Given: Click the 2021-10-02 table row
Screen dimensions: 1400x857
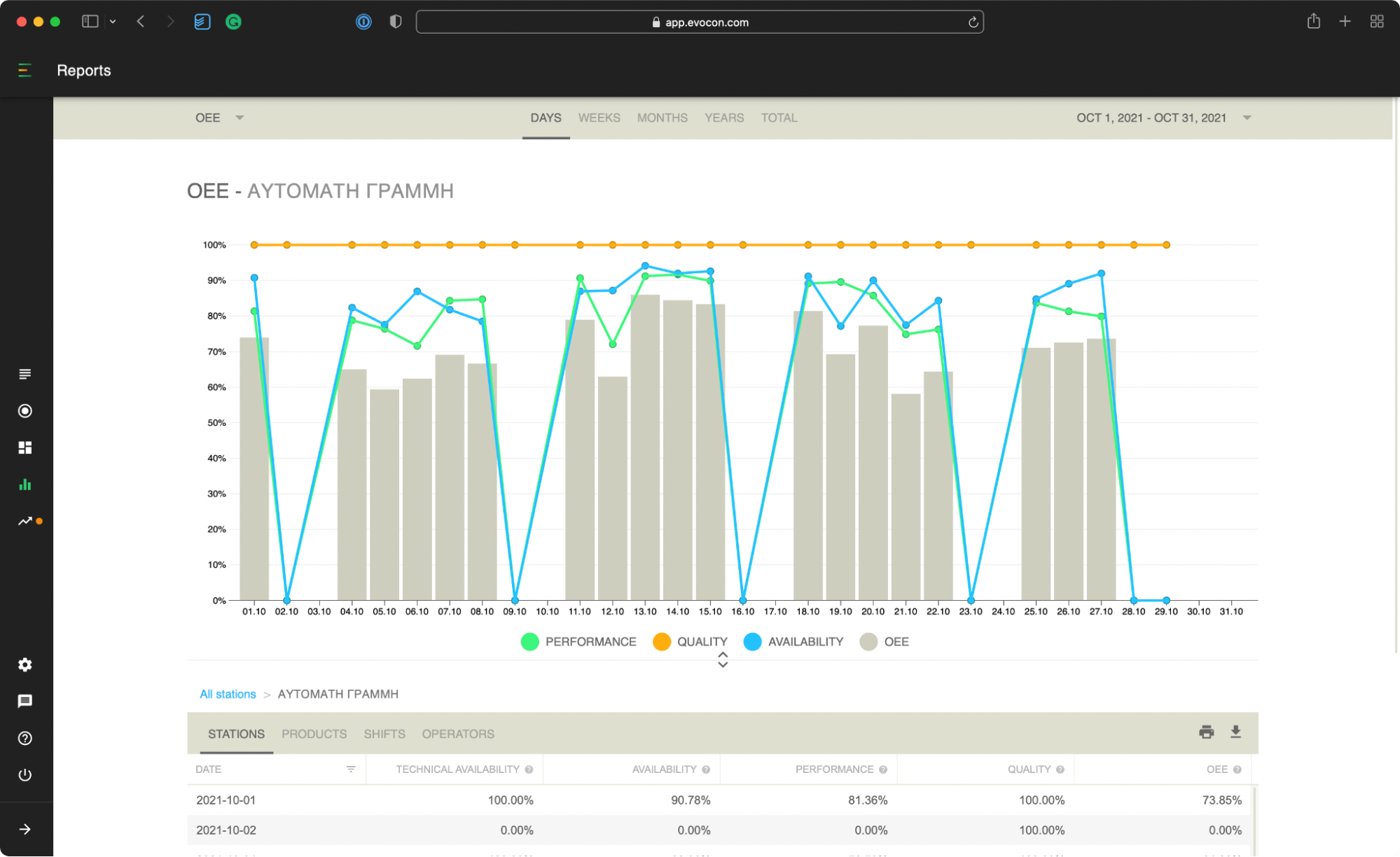Looking at the screenshot, I should coord(719,830).
